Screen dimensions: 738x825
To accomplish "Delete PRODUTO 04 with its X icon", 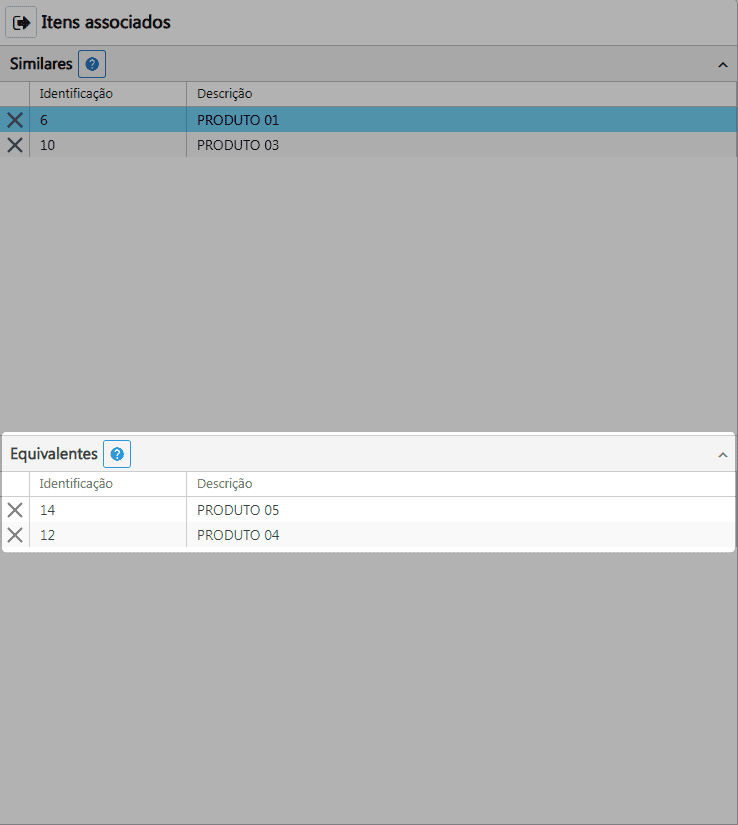I will tap(15, 535).
